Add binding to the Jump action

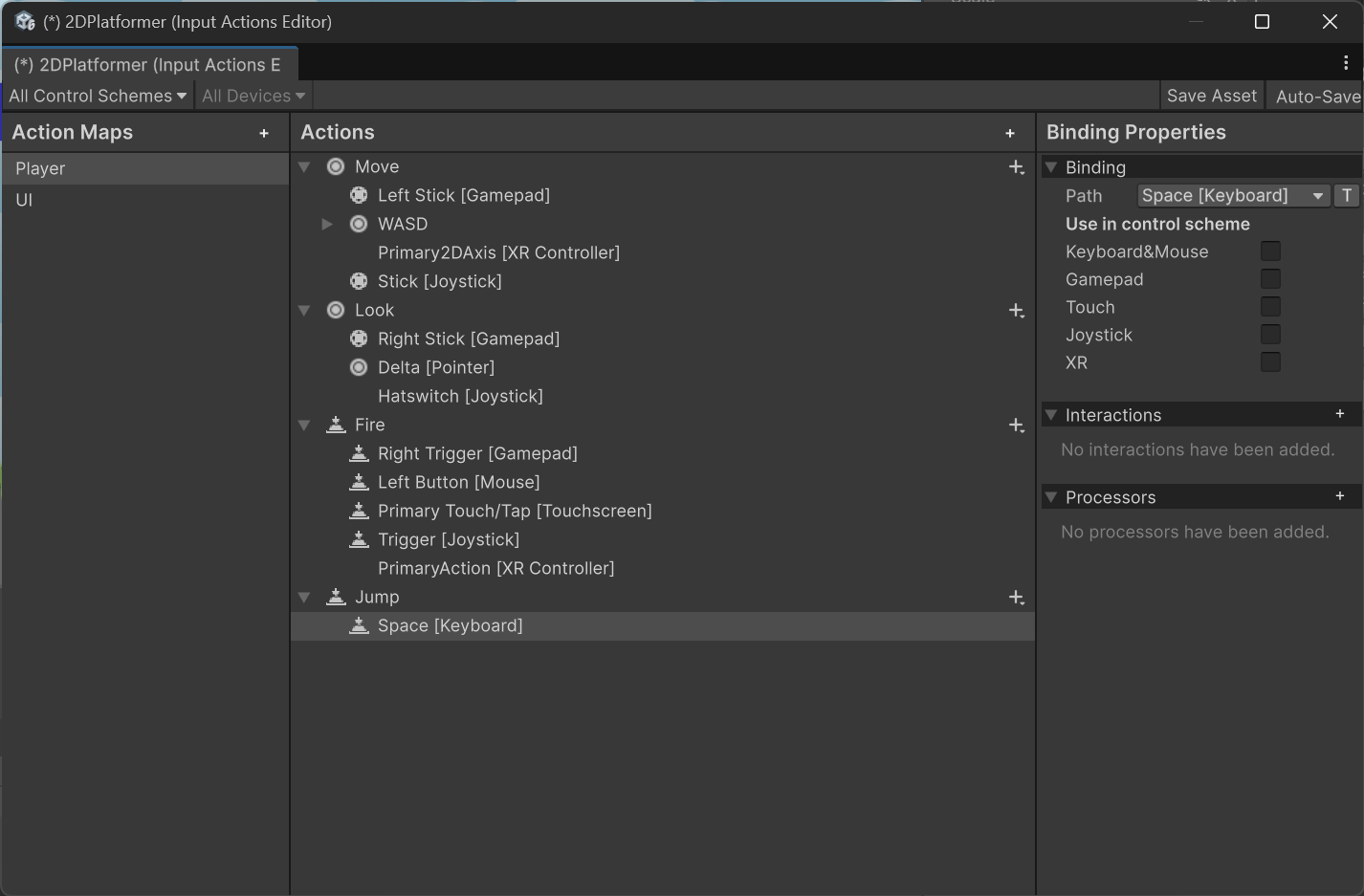1016,598
